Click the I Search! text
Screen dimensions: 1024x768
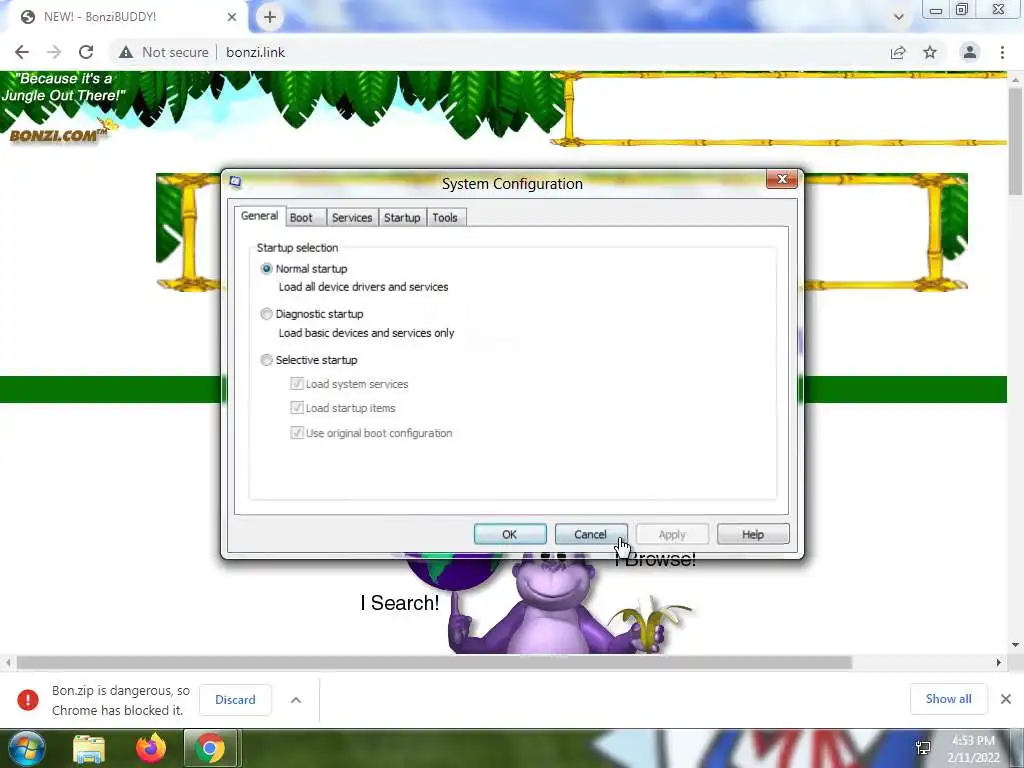(400, 603)
